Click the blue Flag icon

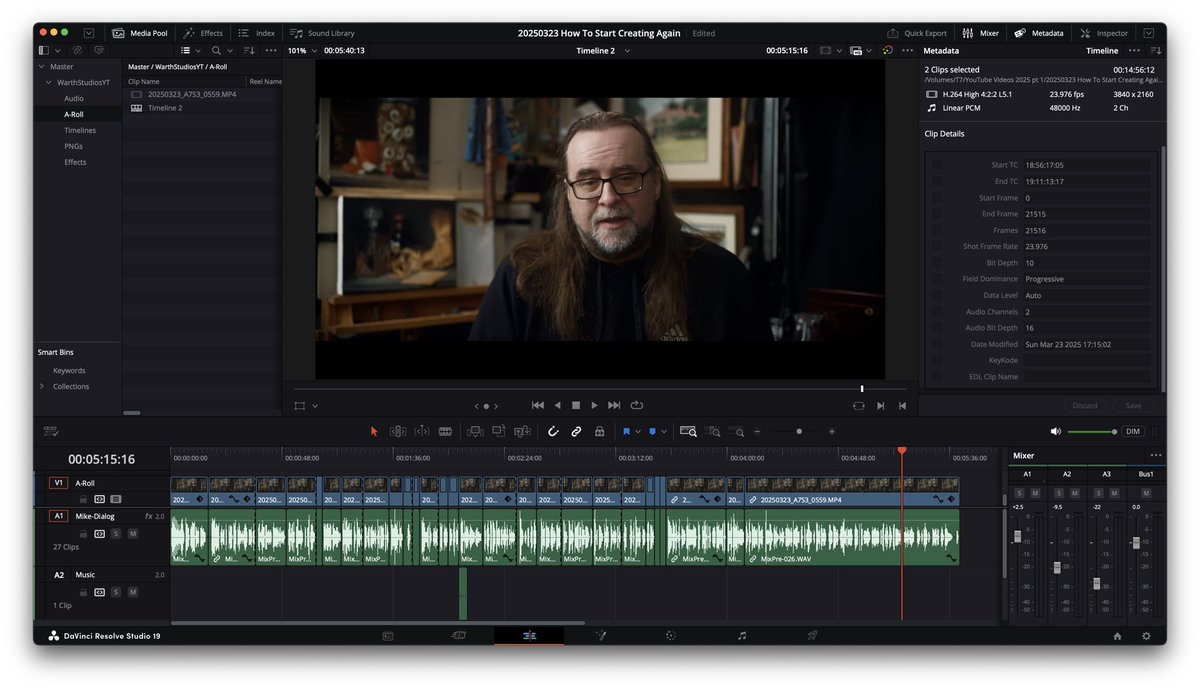[x=626, y=431]
